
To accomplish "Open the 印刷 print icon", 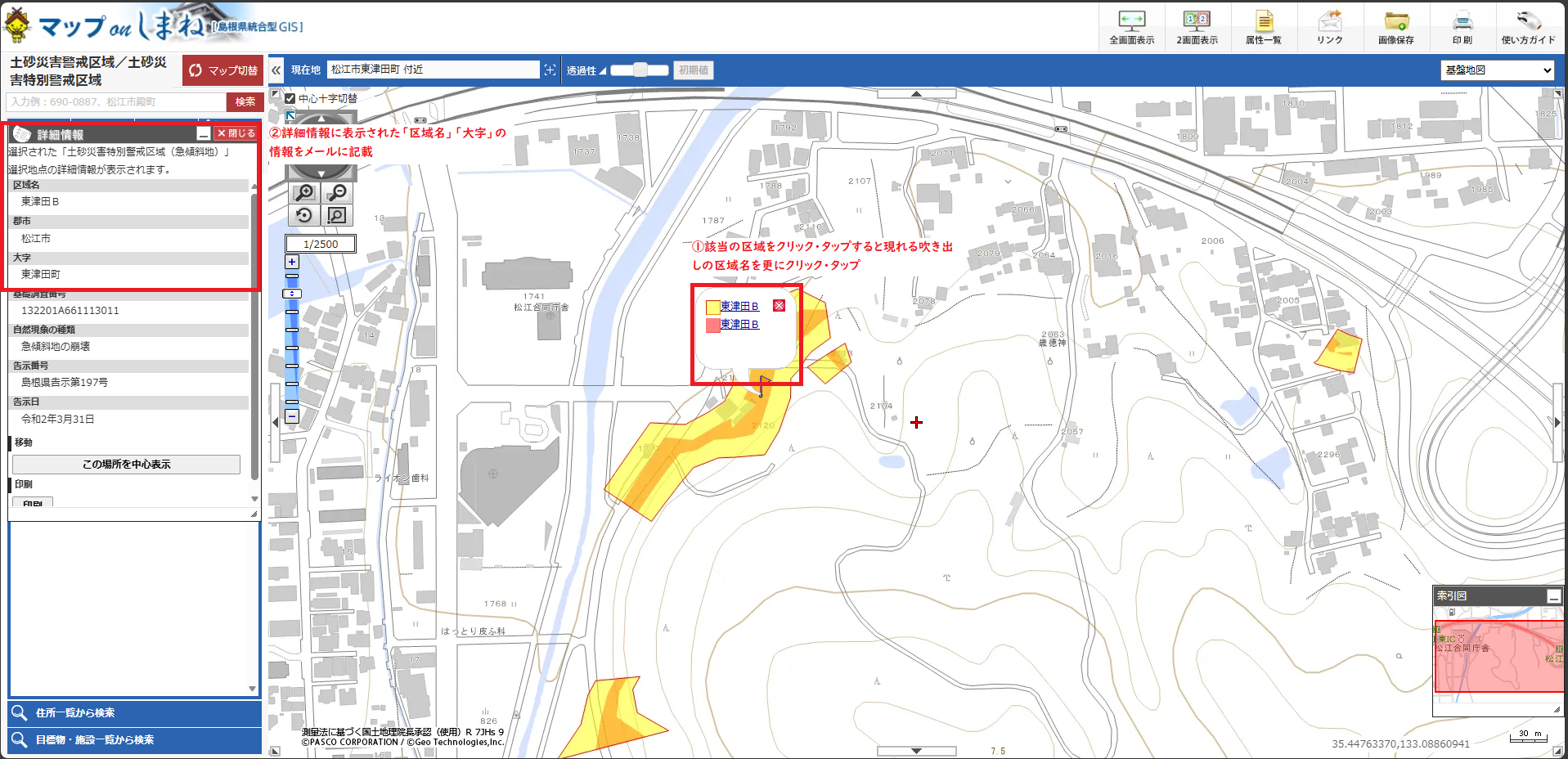I will pyautogui.click(x=1461, y=25).
